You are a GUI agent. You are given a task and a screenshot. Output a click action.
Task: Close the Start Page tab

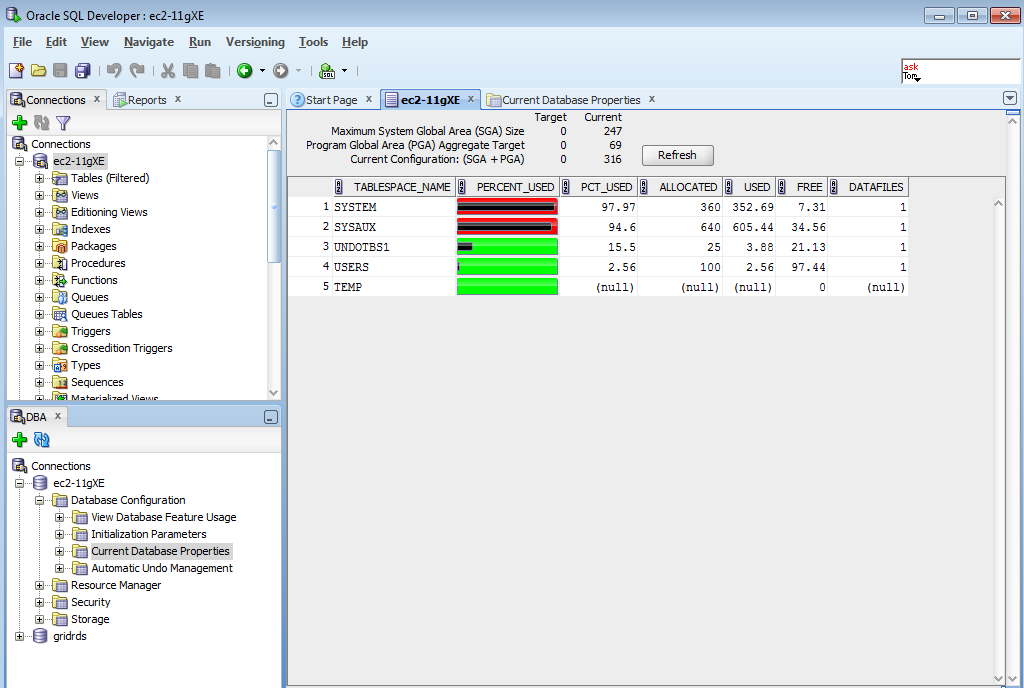pos(368,99)
